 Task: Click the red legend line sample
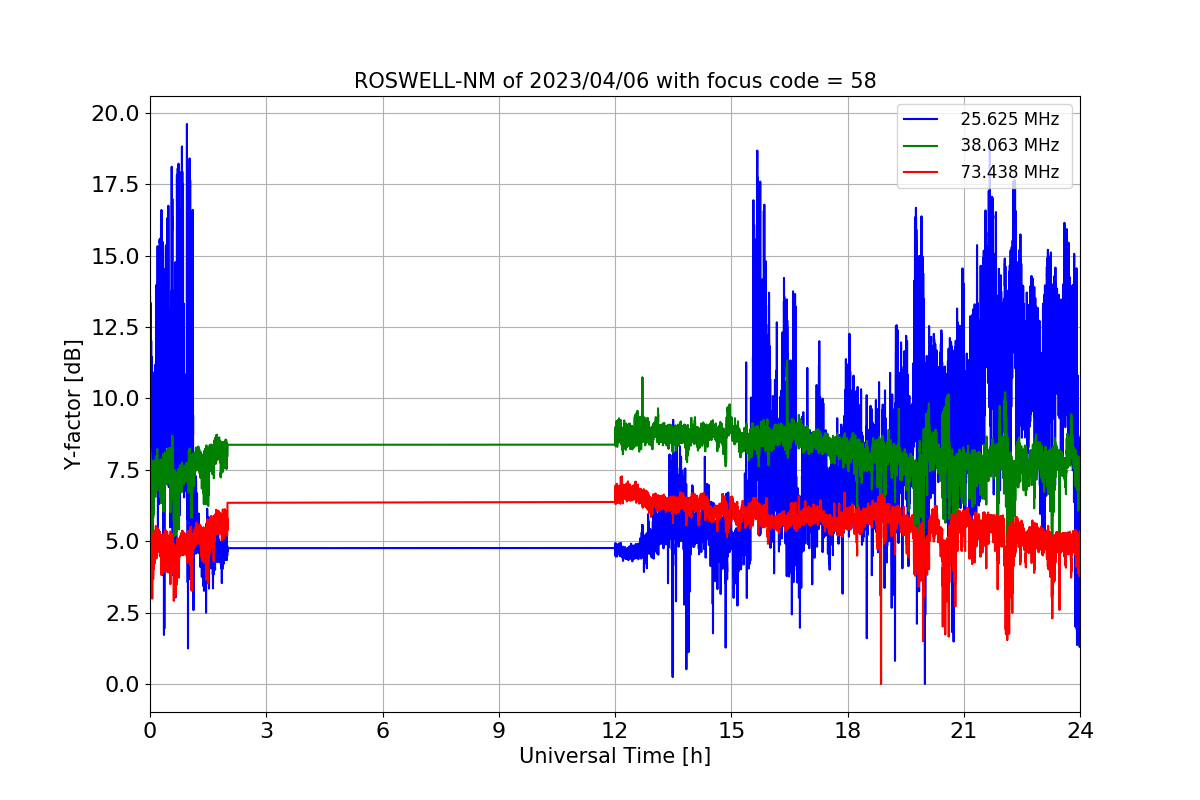[921, 173]
